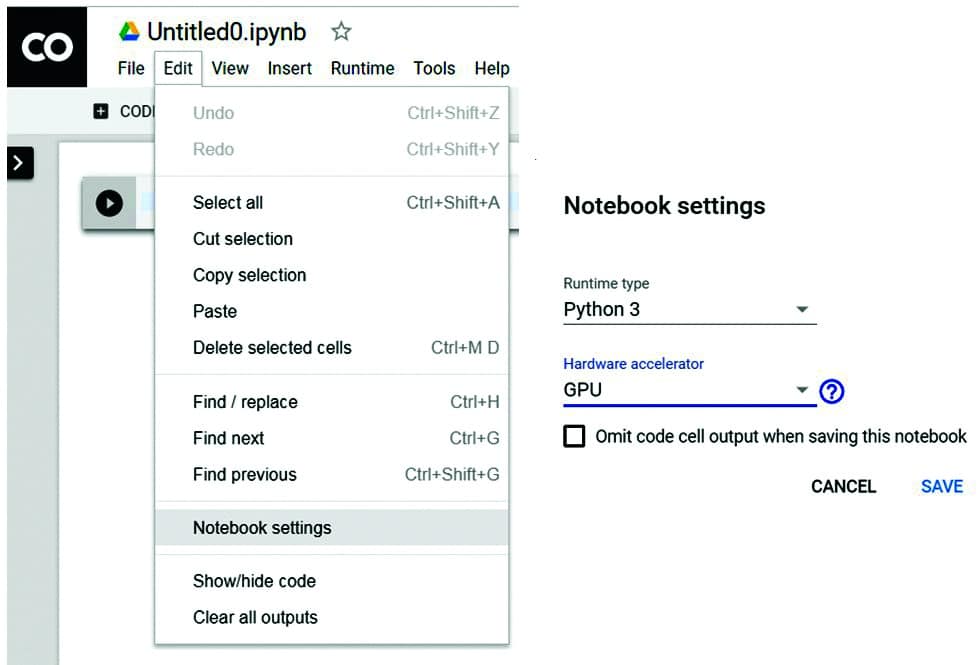Screen dimensions: 979x665
Task: Open the Runtime type dropdown
Action: (689, 310)
